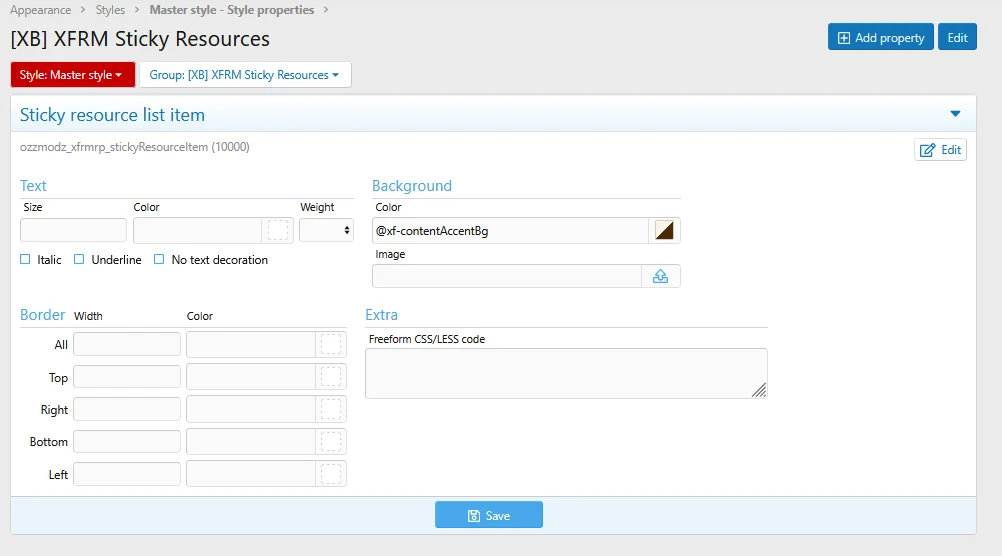
Task: Collapse the Sticky resource list item section
Action: 955,114
